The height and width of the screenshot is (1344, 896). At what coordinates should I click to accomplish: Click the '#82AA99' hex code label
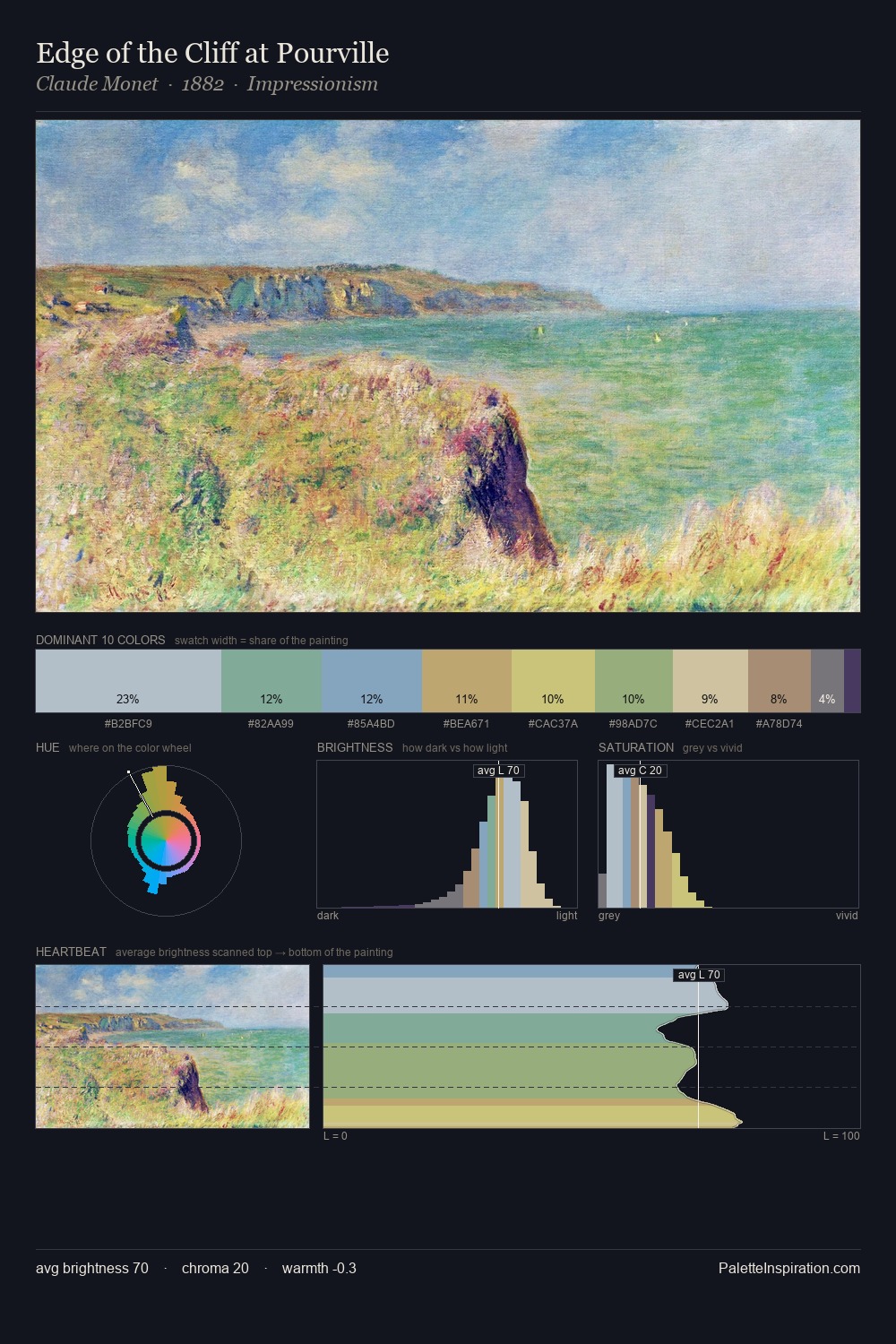[x=271, y=723]
